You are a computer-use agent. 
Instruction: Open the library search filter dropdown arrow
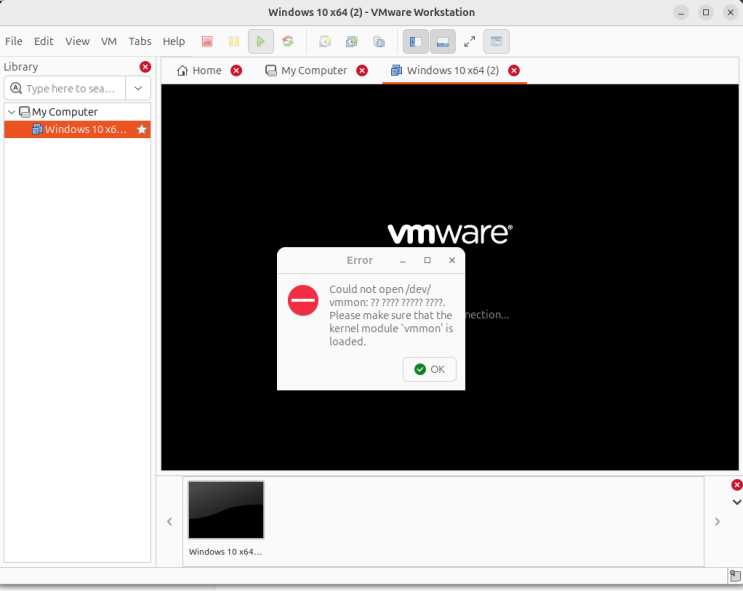pos(138,88)
